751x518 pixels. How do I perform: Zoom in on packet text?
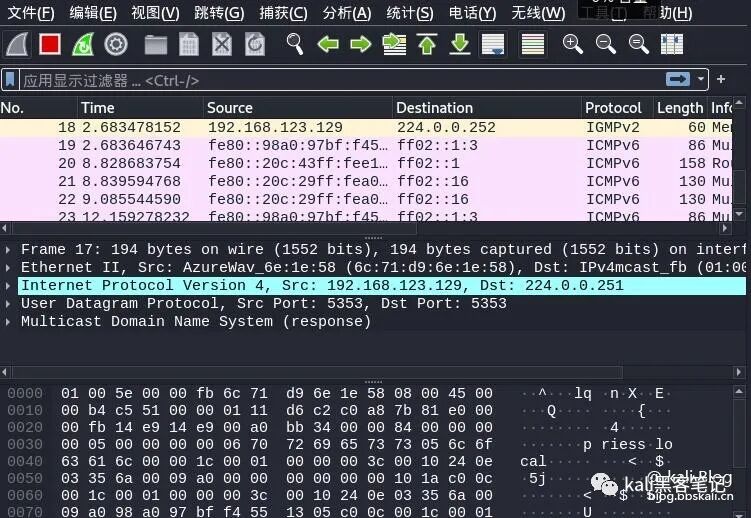pyautogui.click(x=572, y=44)
